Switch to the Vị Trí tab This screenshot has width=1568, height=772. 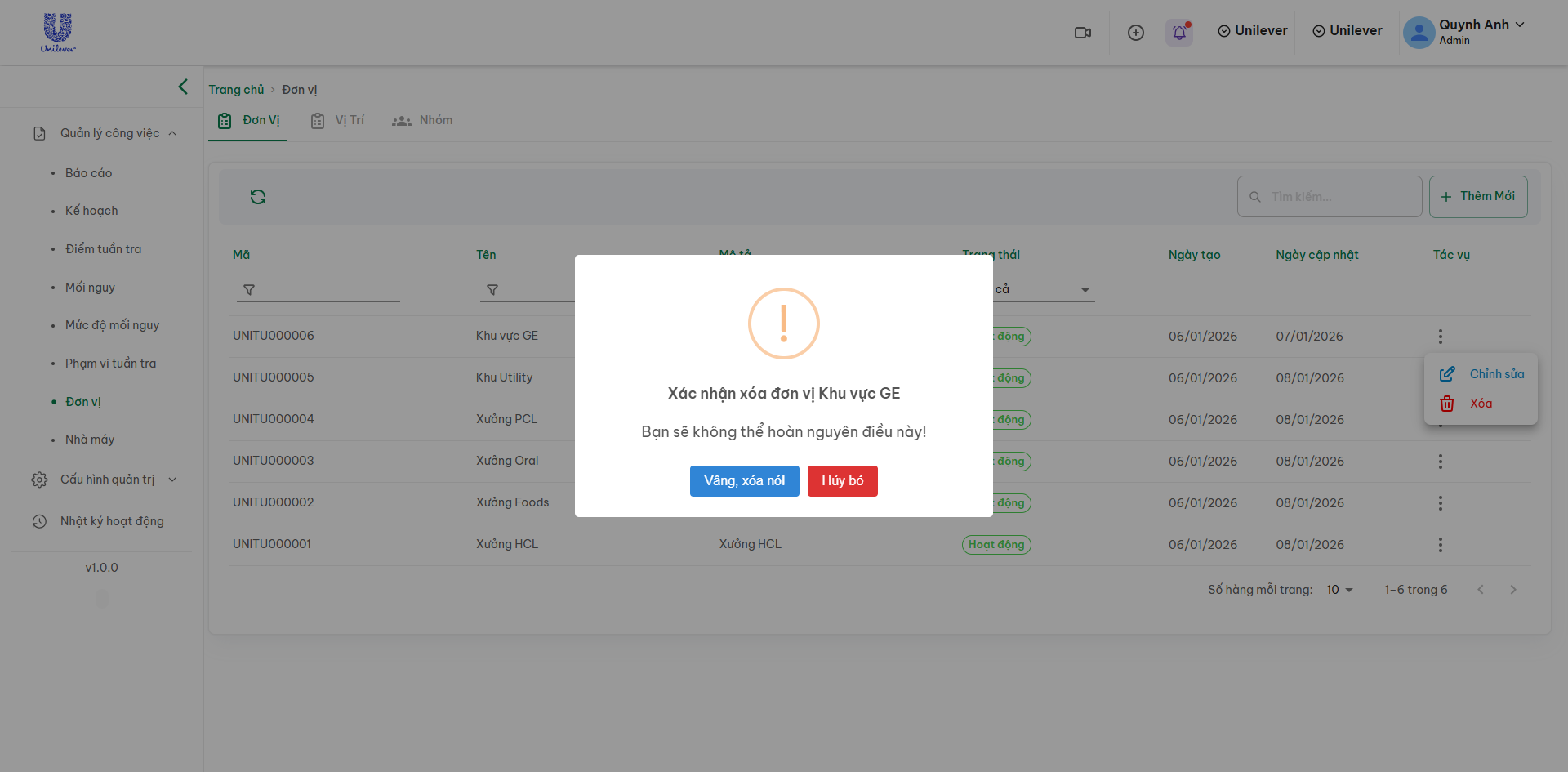pos(338,121)
